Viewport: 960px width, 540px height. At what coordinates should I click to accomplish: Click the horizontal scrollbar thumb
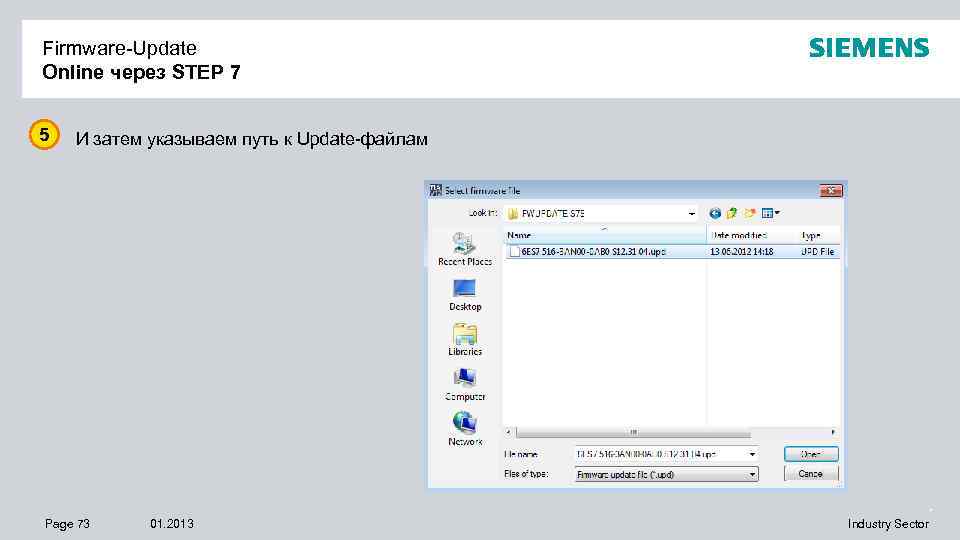(633, 432)
